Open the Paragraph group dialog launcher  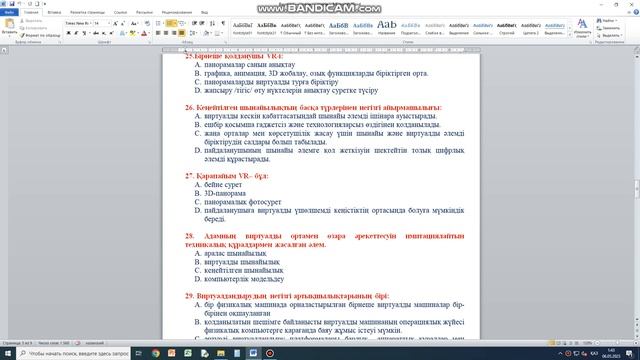pyautogui.click(x=226, y=42)
